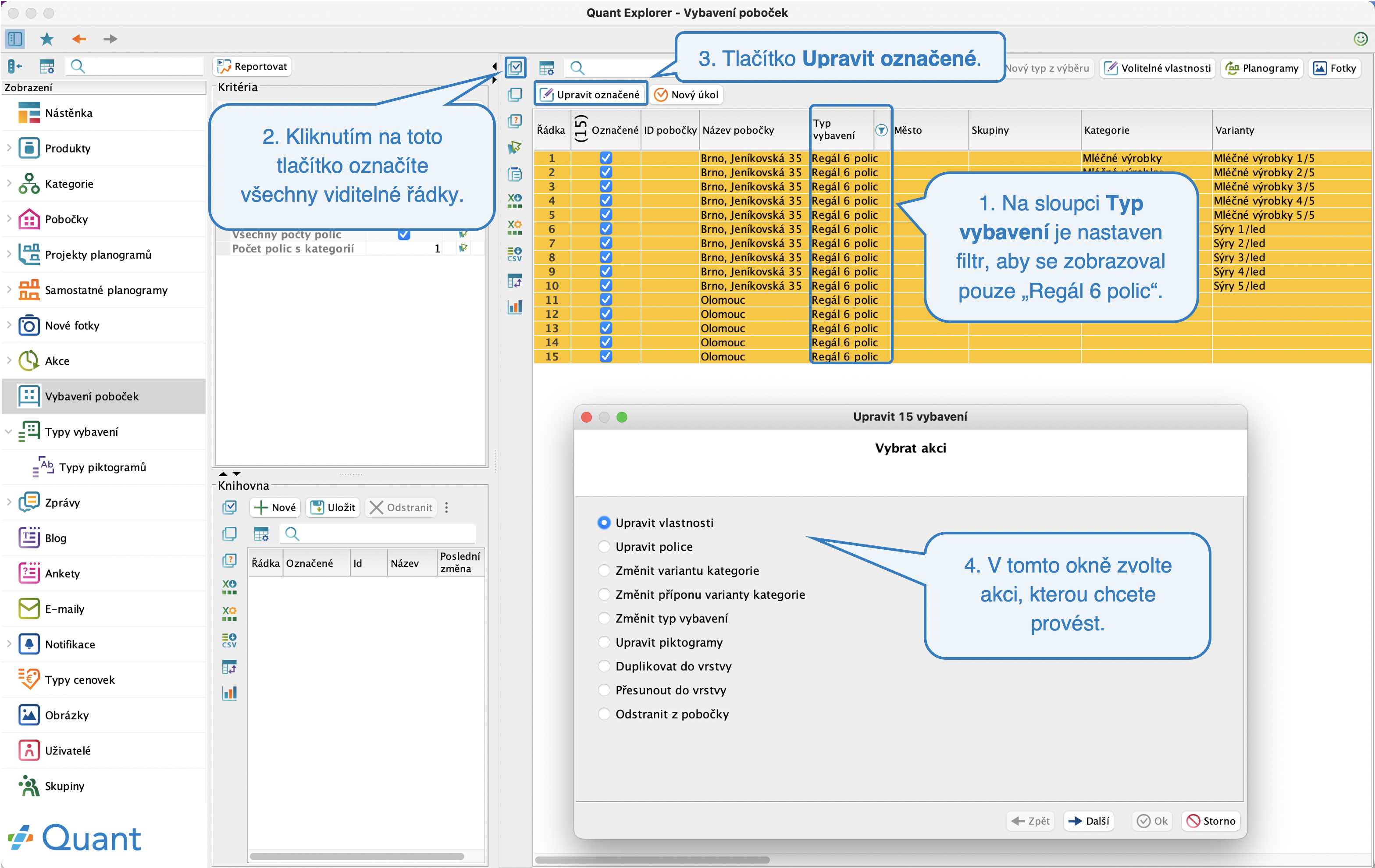Image resolution: width=1375 pixels, height=868 pixels.
Task: Expand the Produkty tree item
Action: coord(9,148)
